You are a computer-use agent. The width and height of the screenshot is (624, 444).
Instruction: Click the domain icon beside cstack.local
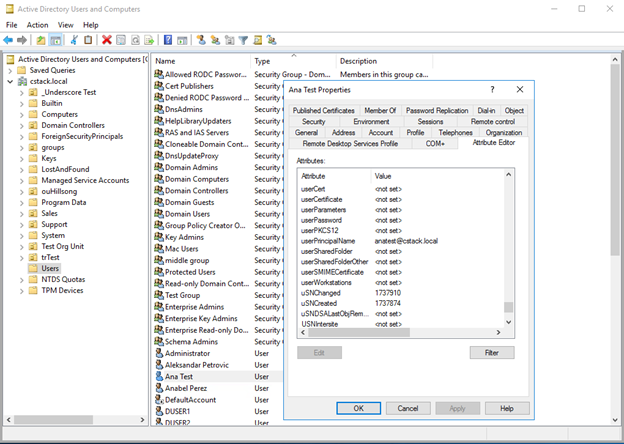[x=23, y=81]
